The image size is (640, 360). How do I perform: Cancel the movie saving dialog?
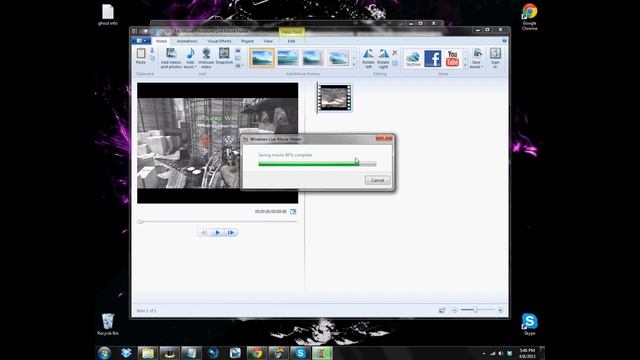pos(377,180)
